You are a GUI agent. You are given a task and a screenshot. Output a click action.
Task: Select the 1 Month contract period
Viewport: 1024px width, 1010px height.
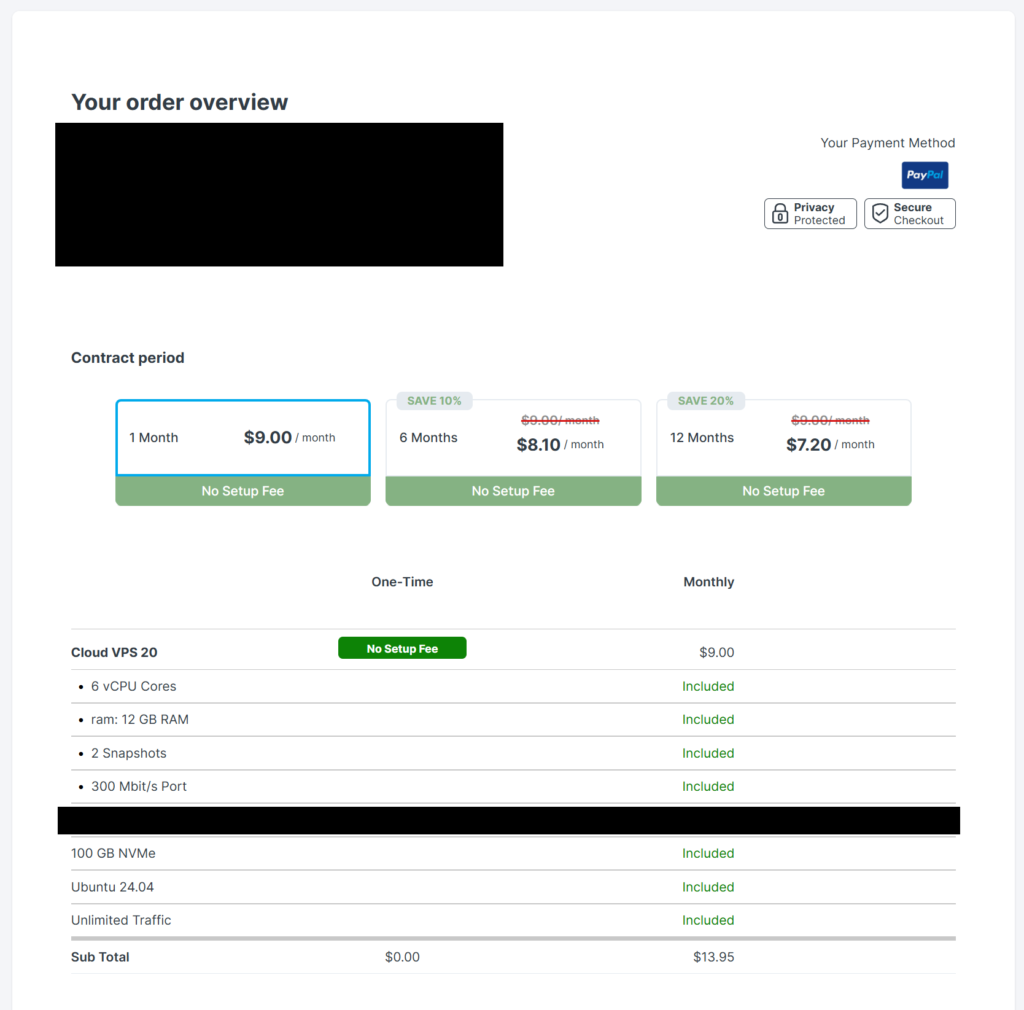pos(243,437)
